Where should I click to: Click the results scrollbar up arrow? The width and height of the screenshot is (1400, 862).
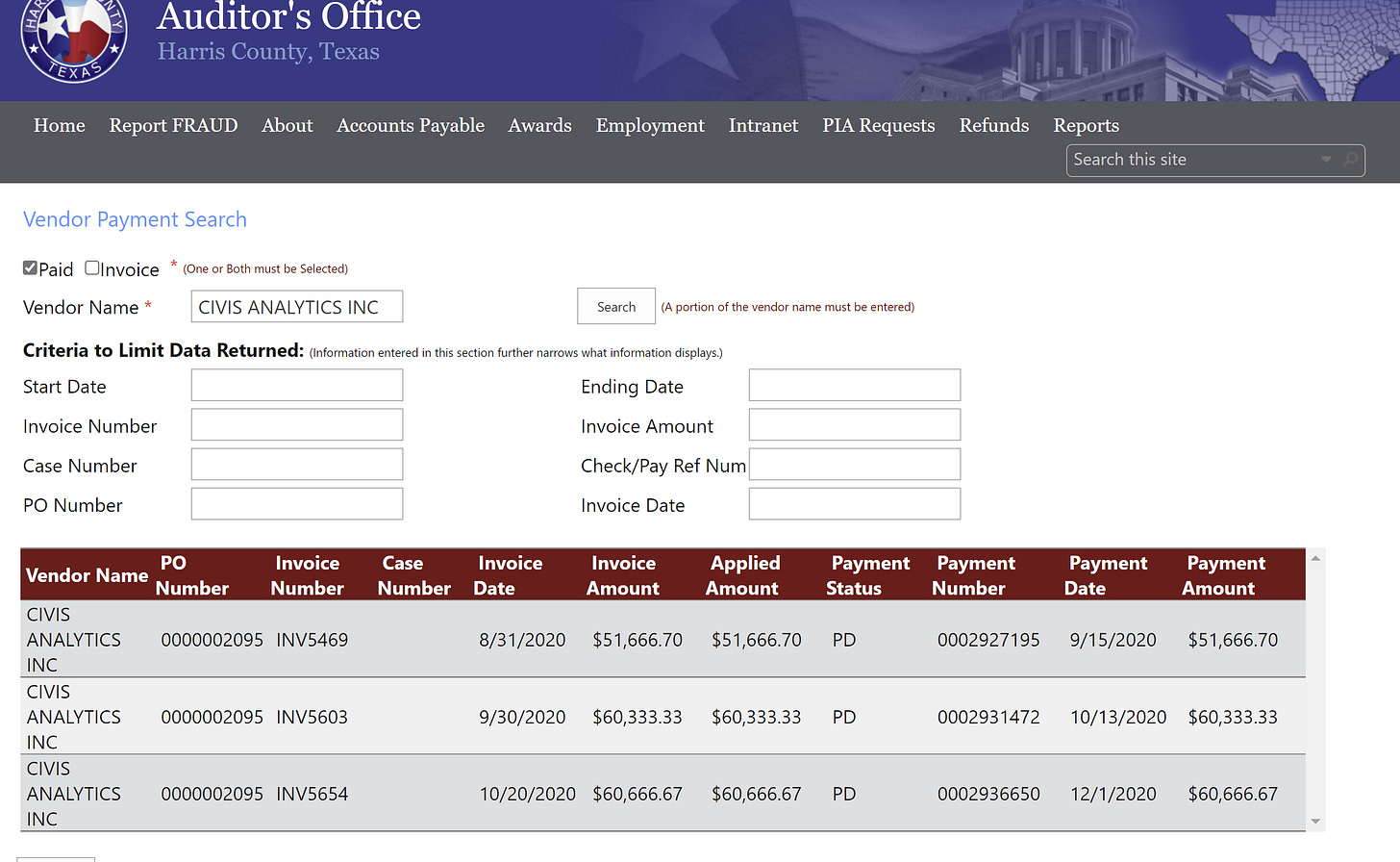pos(1315,558)
